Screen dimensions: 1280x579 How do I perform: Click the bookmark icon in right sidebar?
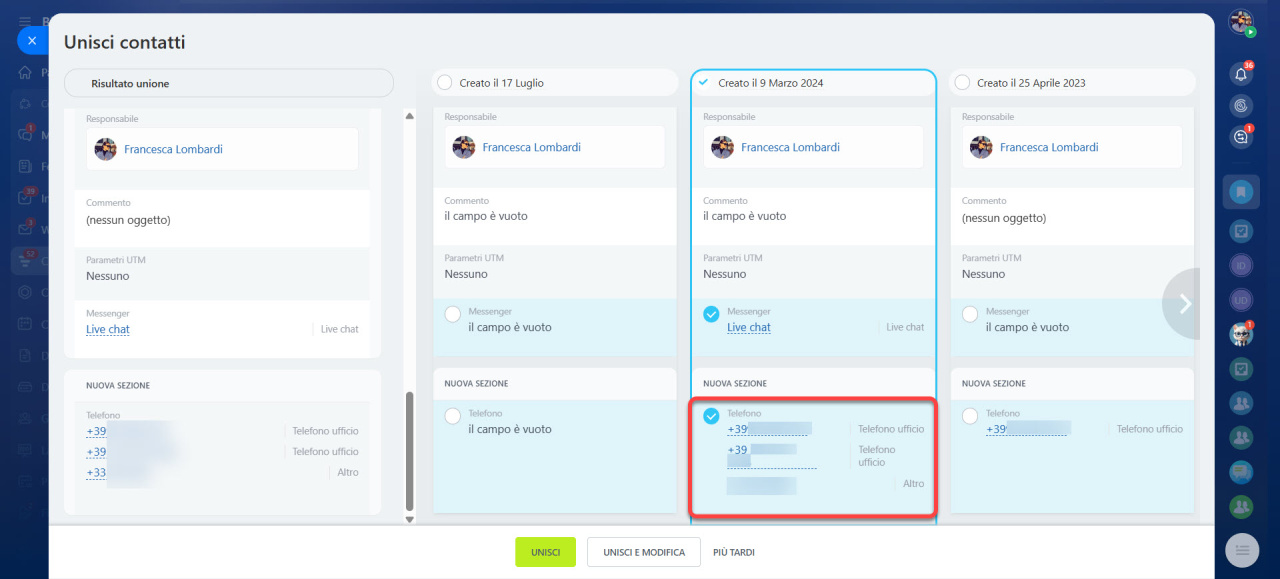1241,191
